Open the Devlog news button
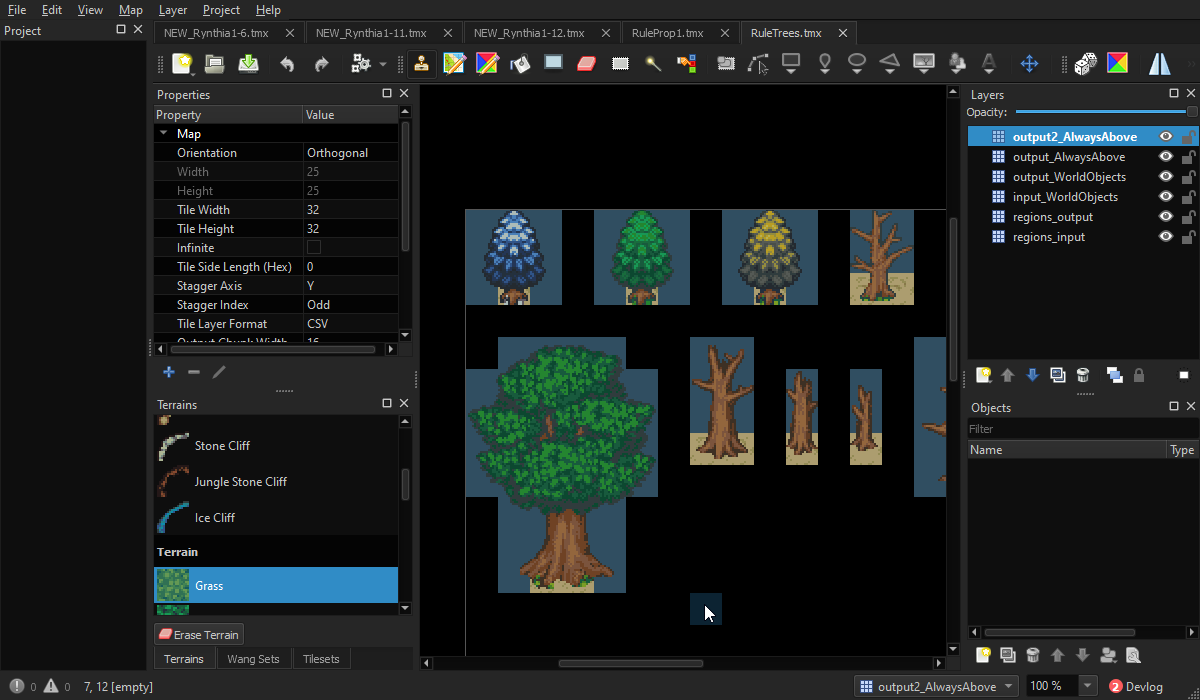The height and width of the screenshot is (700, 1200). pos(1137,686)
